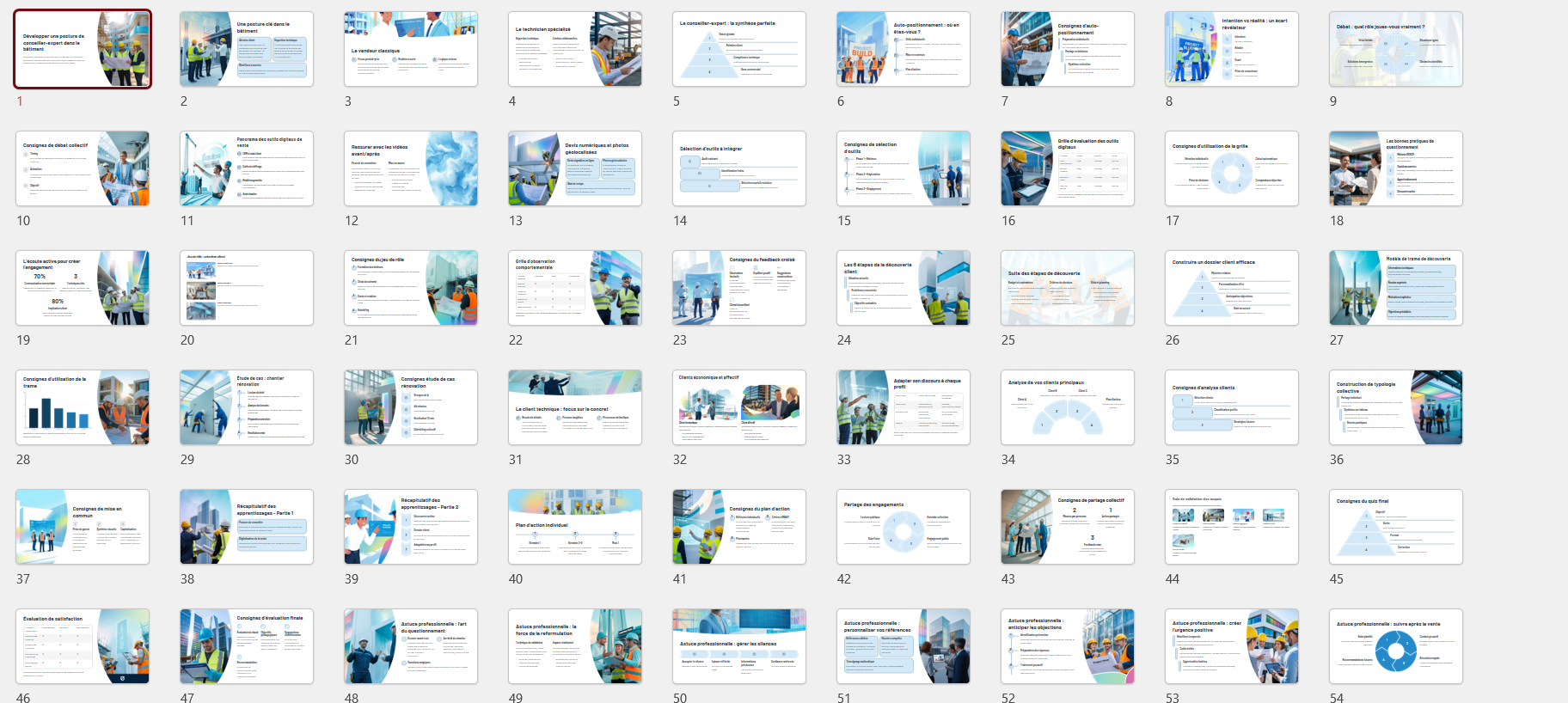This screenshot has height=703, width=1568.
Task: Choose slide 14 'Sélection d'outils à intégrer'
Action: pos(739,168)
